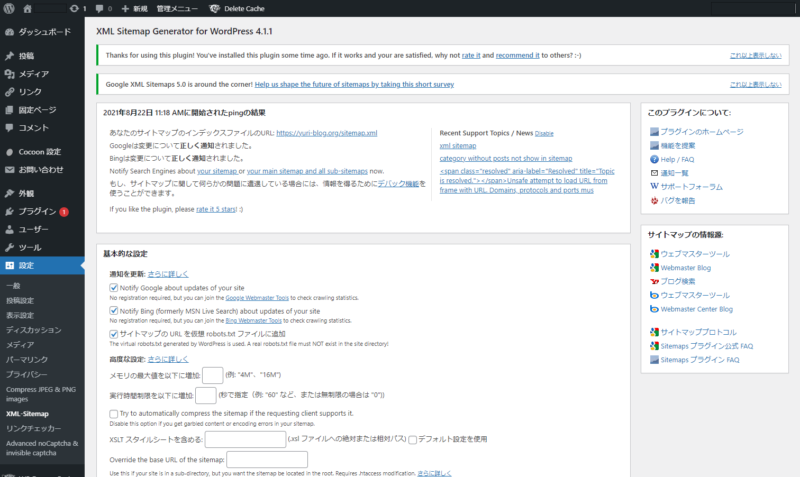Toggle Notify Google about updates checkbox
Image resolution: width=800 pixels, height=477 pixels.
click(x=114, y=288)
